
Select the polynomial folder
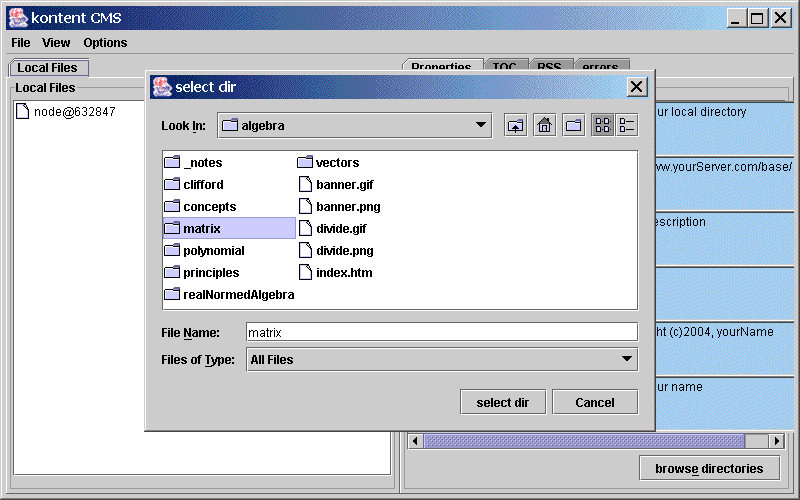205,251
